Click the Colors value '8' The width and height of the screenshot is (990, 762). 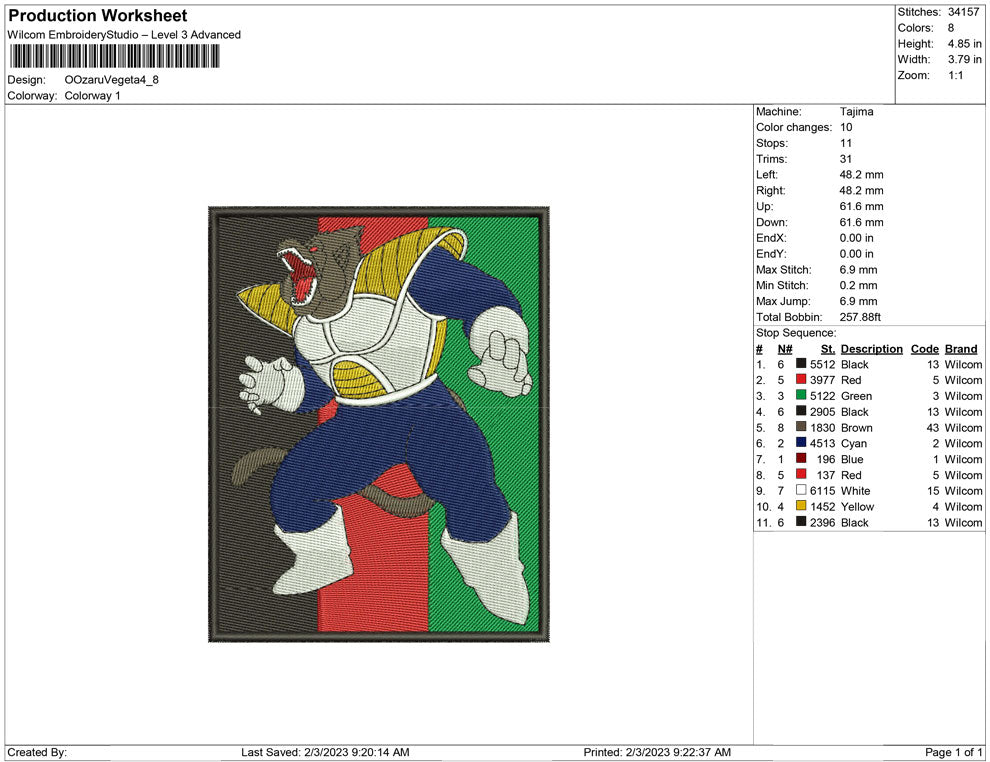pos(951,28)
